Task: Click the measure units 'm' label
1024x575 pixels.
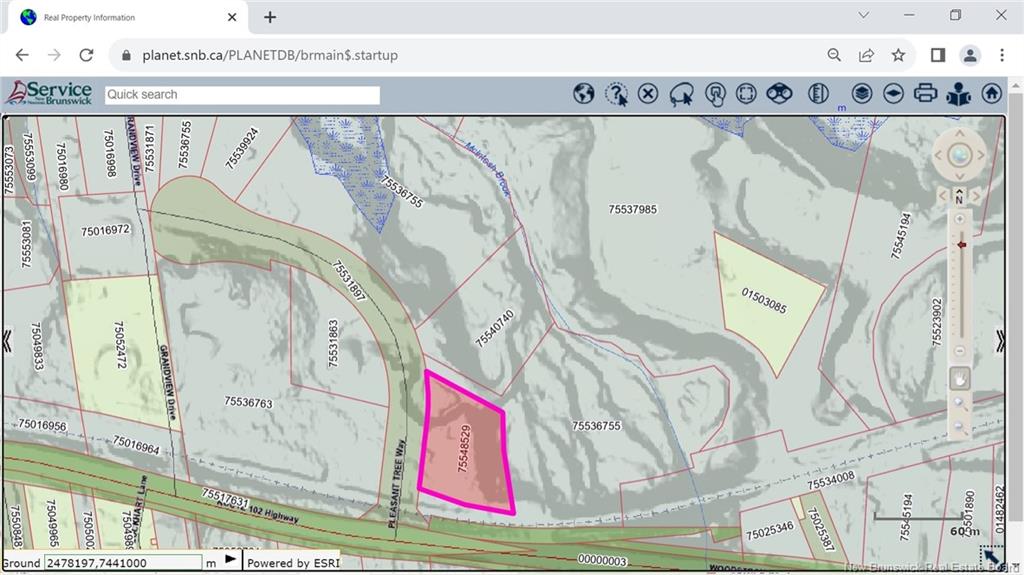Action: coord(842,108)
